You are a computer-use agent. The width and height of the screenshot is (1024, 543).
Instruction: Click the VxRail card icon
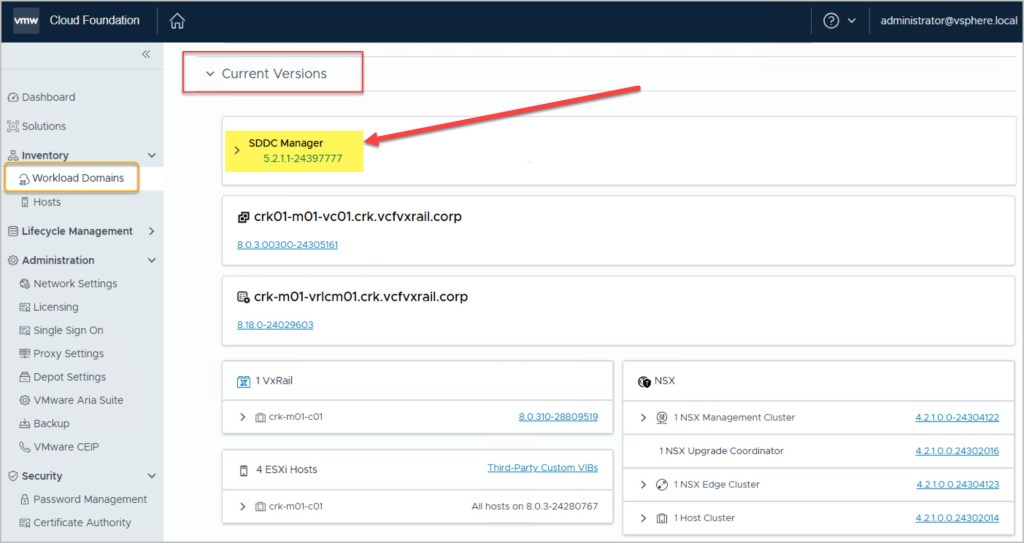coord(244,381)
